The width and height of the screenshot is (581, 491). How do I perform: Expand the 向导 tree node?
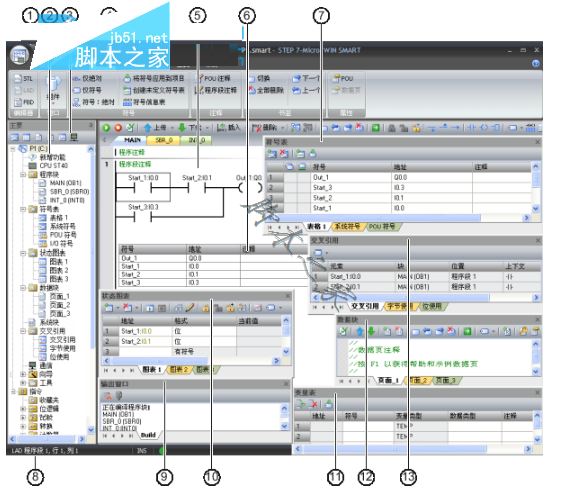(x=23, y=374)
